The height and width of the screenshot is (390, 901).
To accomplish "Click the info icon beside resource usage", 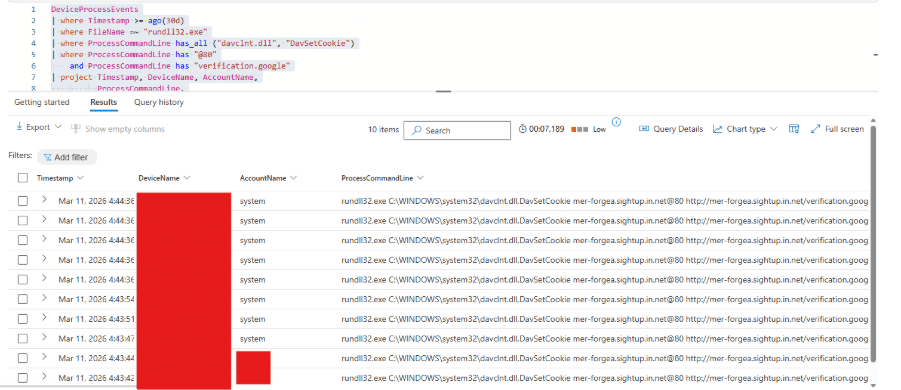I will (x=617, y=122).
